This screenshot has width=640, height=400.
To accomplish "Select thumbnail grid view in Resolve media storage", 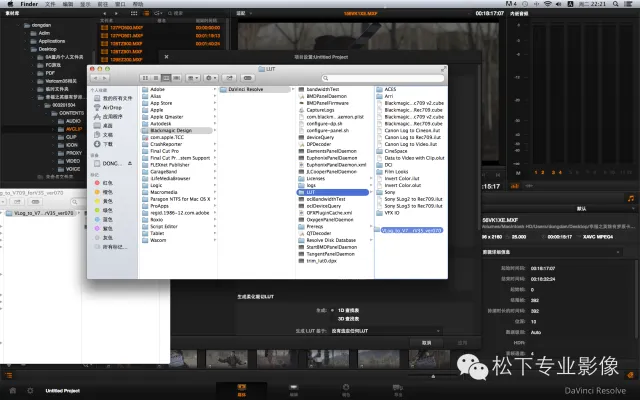I will (x=134, y=13).
